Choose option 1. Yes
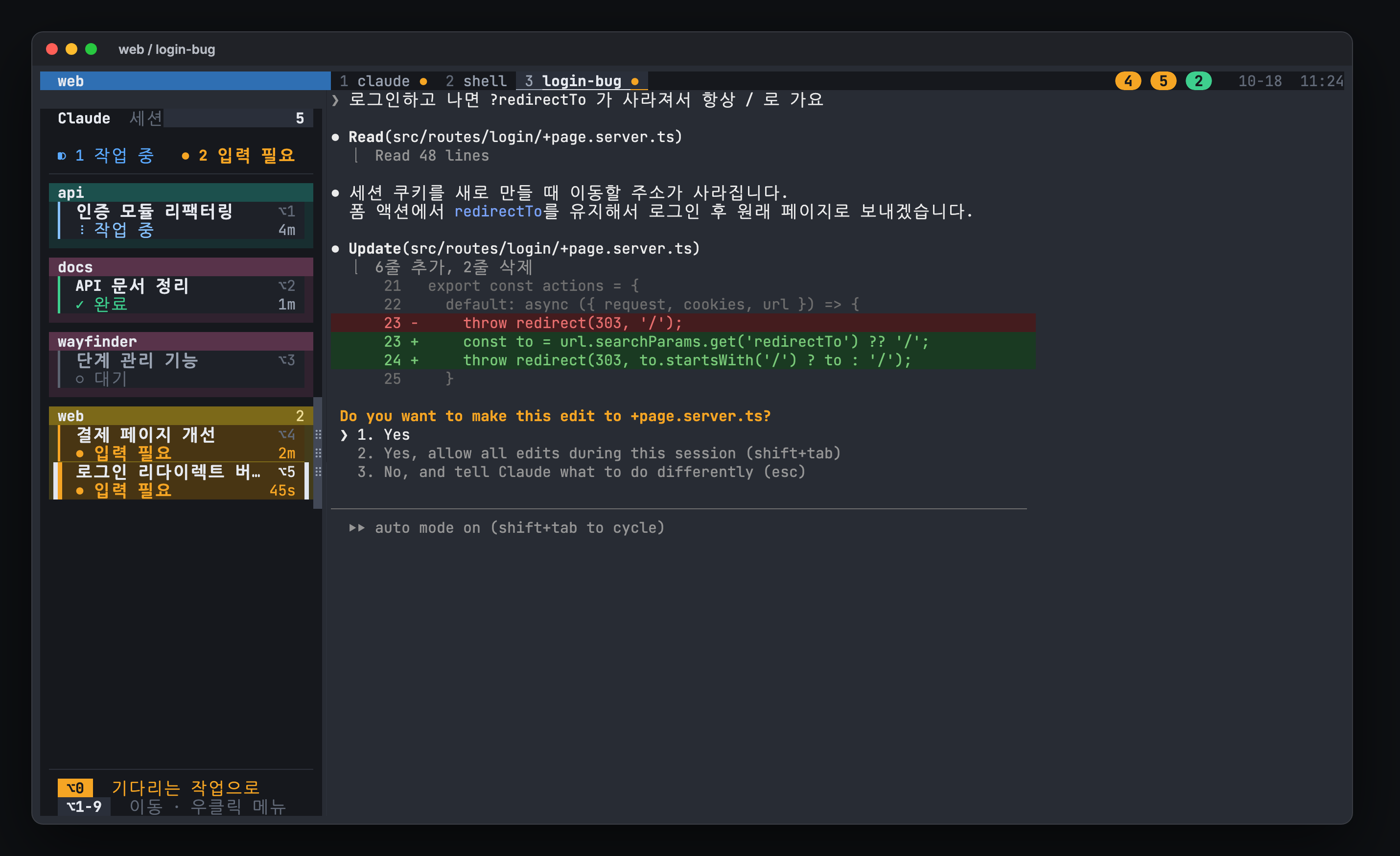This screenshot has width=1400, height=856. coord(375,435)
